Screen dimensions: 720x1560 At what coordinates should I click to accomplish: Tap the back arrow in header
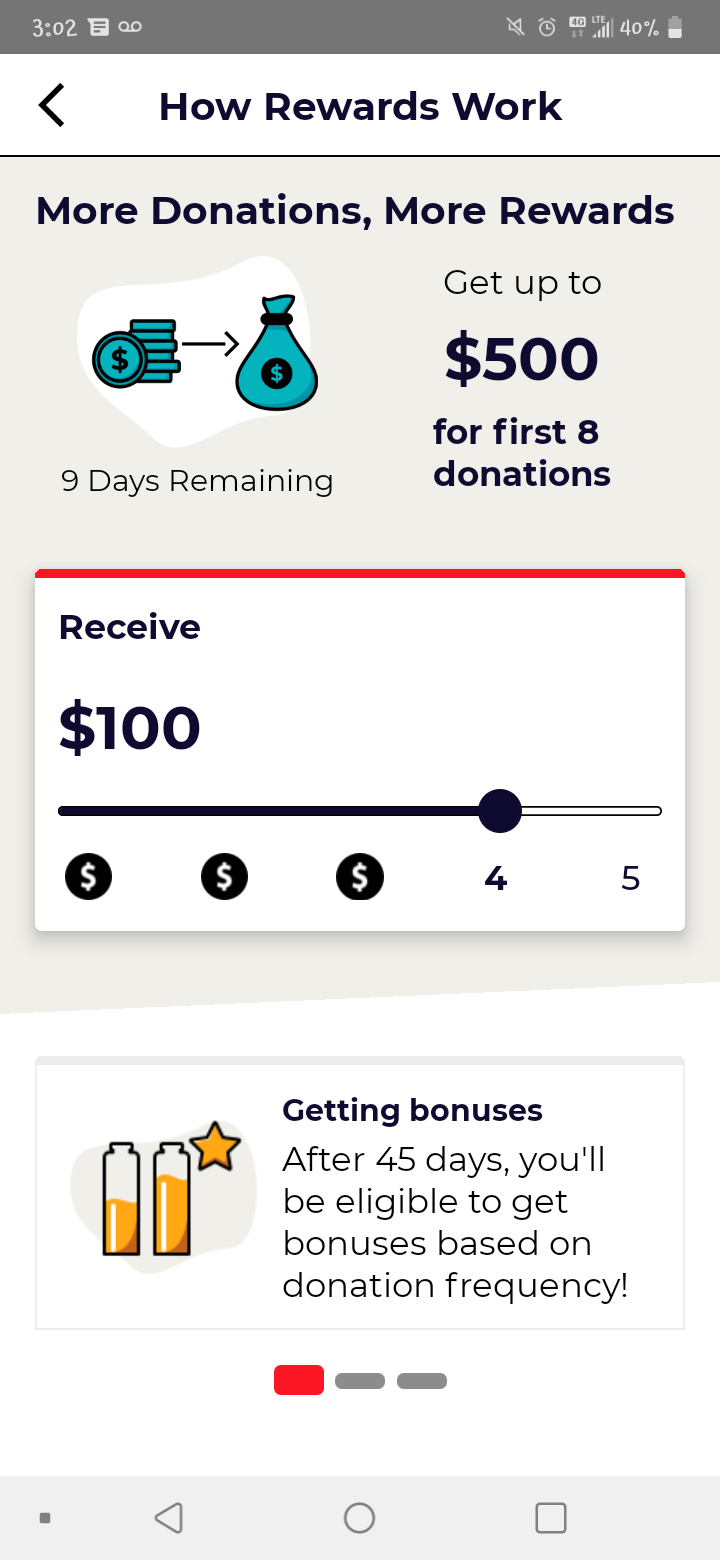(52, 106)
